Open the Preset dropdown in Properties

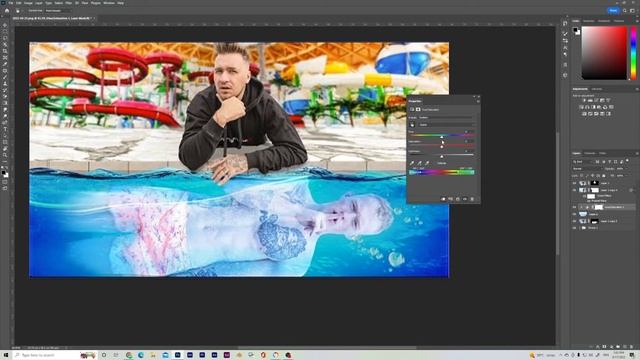[446, 118]
